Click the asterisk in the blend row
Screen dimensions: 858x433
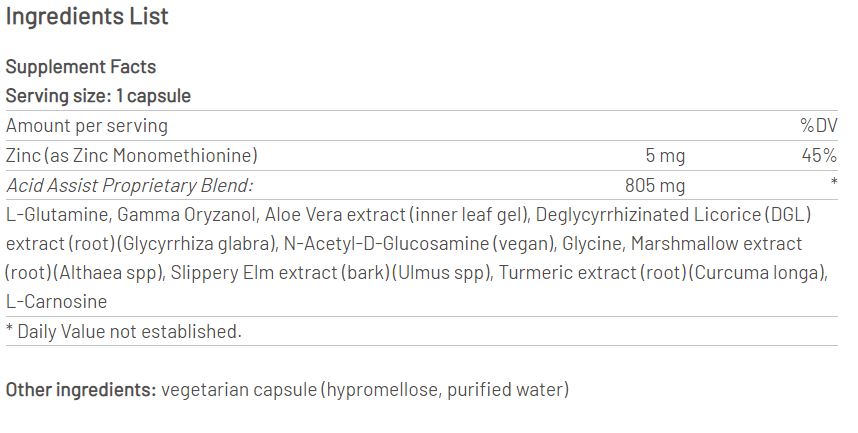click(833, 185)
